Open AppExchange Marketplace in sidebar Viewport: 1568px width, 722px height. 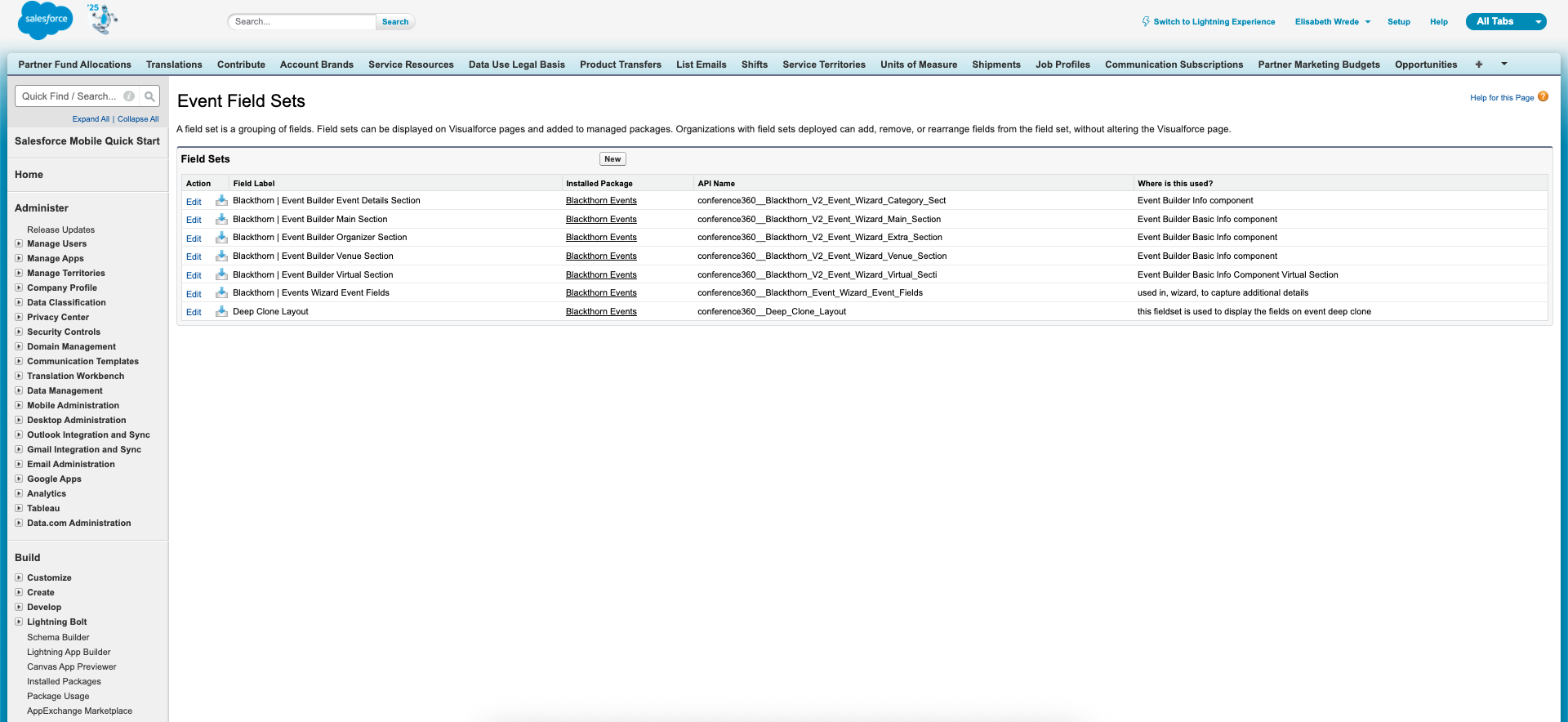(79, 711)
